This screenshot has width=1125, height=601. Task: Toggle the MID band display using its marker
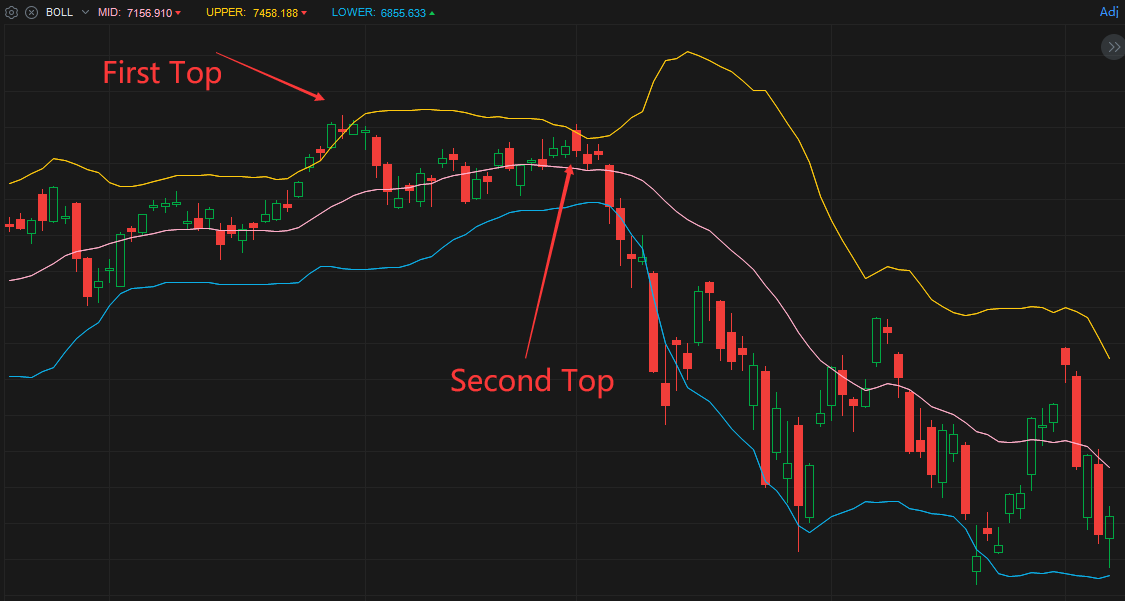click(x=176, y=13)
